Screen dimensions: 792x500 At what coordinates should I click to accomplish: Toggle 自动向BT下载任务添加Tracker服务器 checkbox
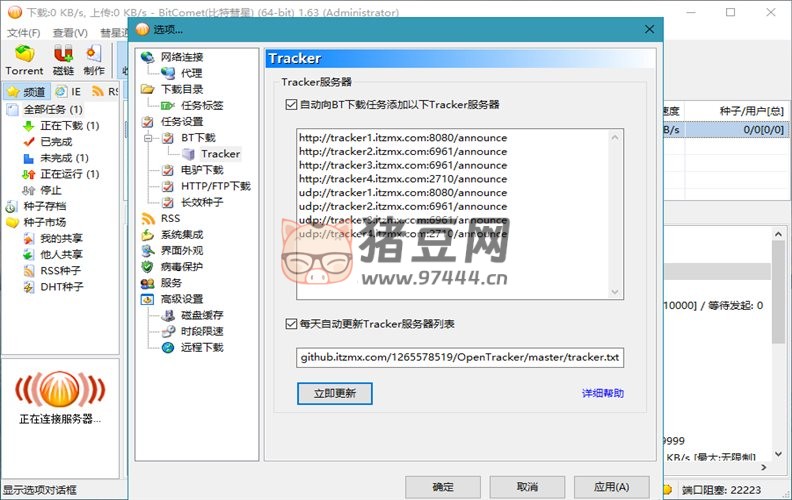(292, 104)
